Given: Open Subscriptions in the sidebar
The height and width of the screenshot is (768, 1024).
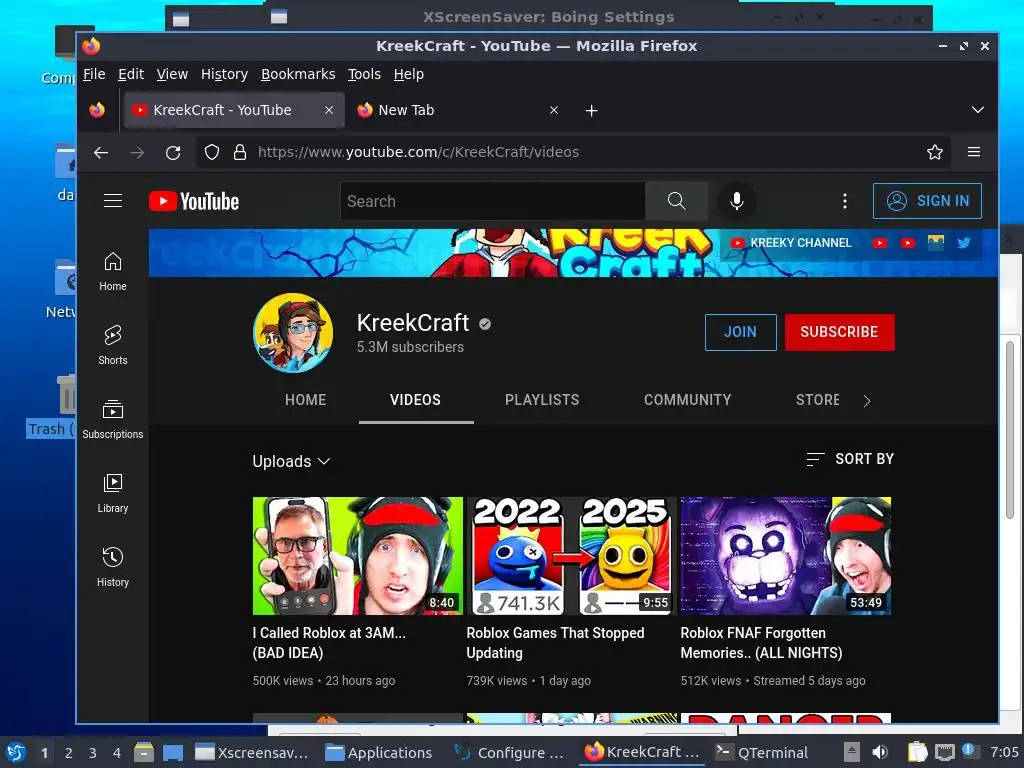Looking at the screenshot, I should [113, 419].
